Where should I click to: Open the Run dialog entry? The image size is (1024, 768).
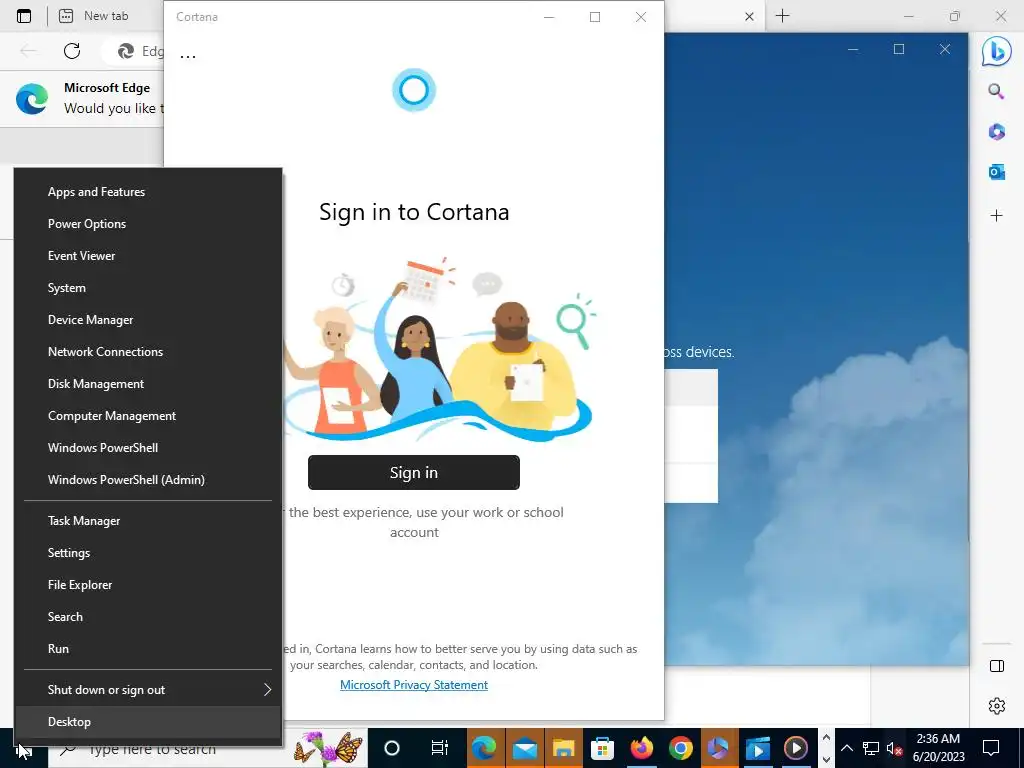[x=149, y=649]
